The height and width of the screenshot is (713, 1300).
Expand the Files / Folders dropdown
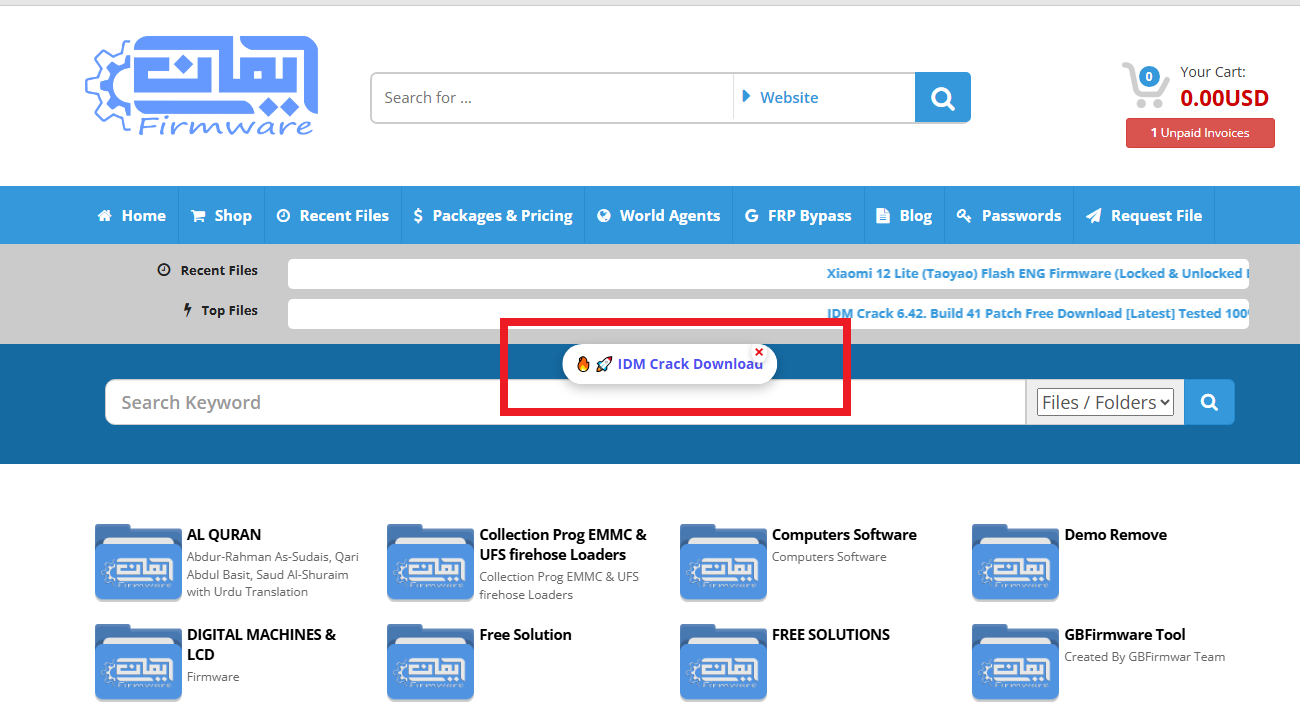pos(1105,402)
